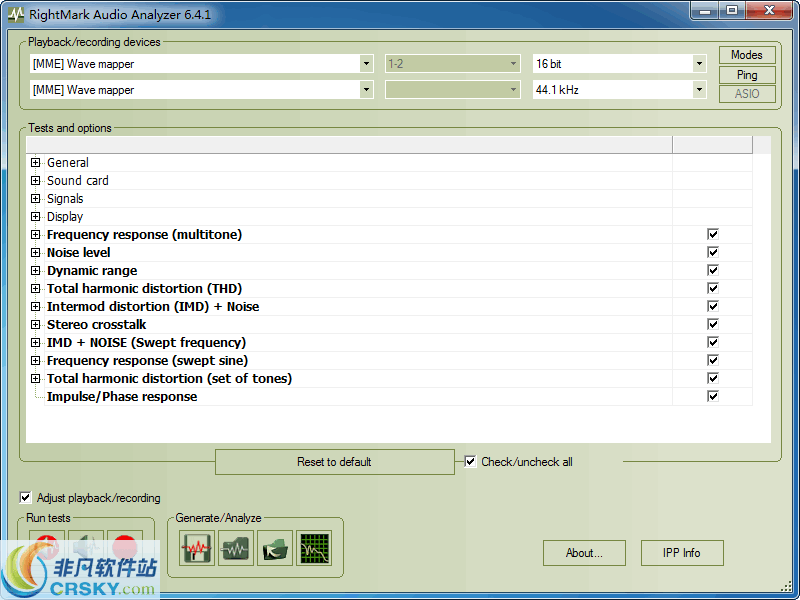Open the device dropdown beside 16 bit
This screenshot has height=600, width=800.
tap(202, 64)
